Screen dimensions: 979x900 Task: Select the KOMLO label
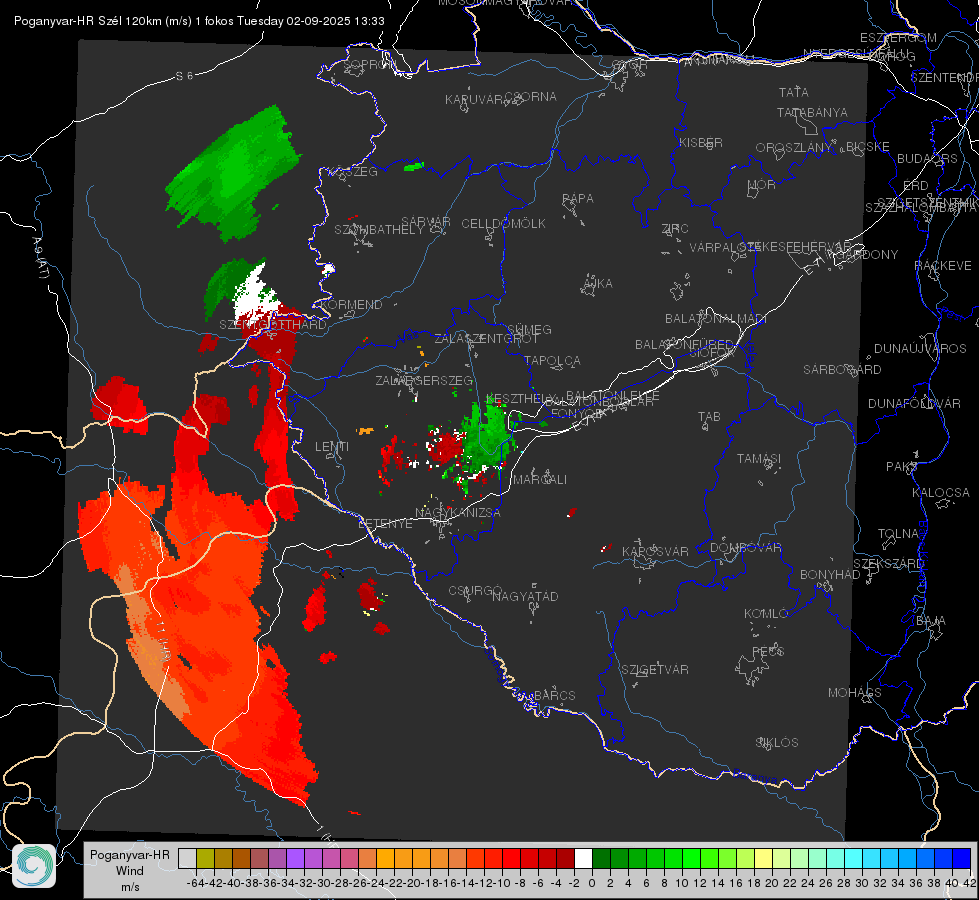(766, 613)
